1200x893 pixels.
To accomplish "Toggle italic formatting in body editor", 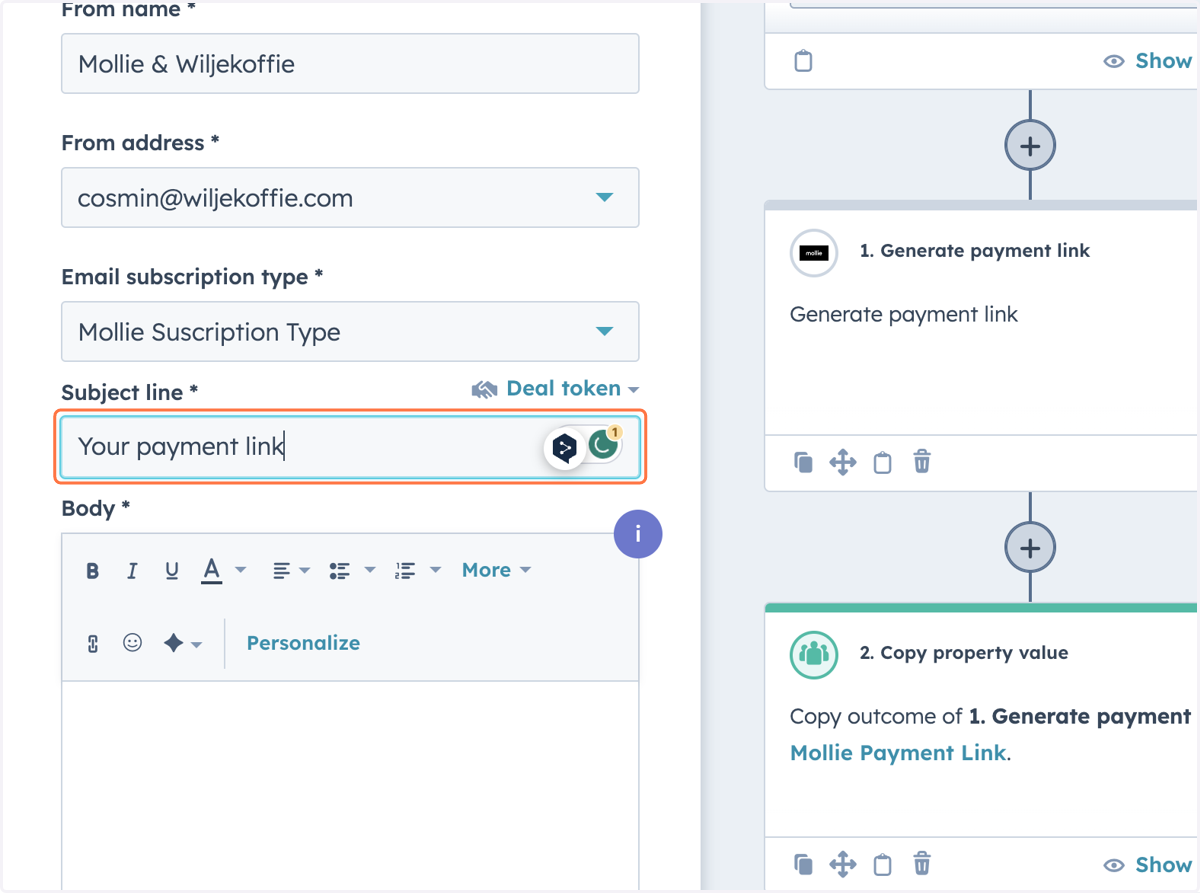I will pos(132,571).
